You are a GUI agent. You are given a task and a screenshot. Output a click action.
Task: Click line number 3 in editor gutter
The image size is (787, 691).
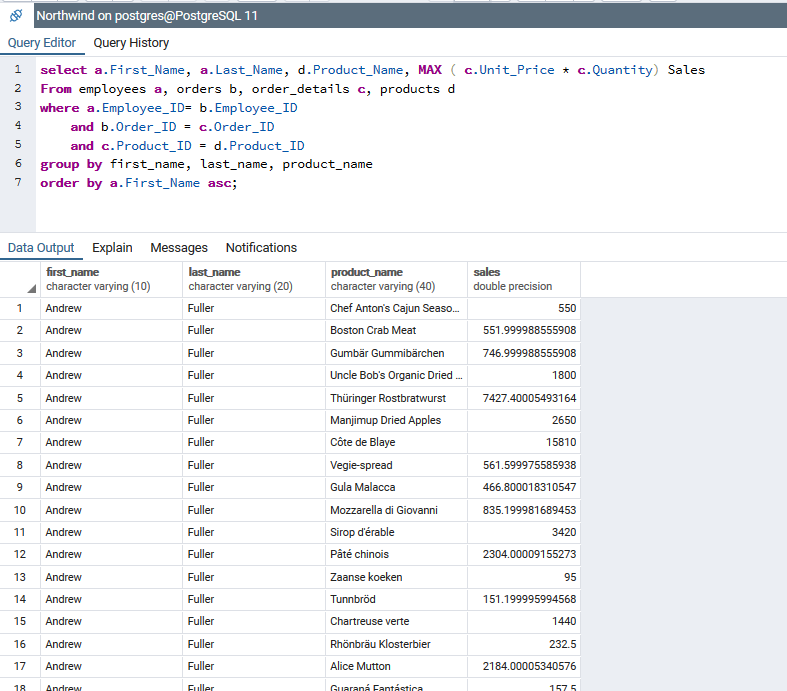coord(18,106)
